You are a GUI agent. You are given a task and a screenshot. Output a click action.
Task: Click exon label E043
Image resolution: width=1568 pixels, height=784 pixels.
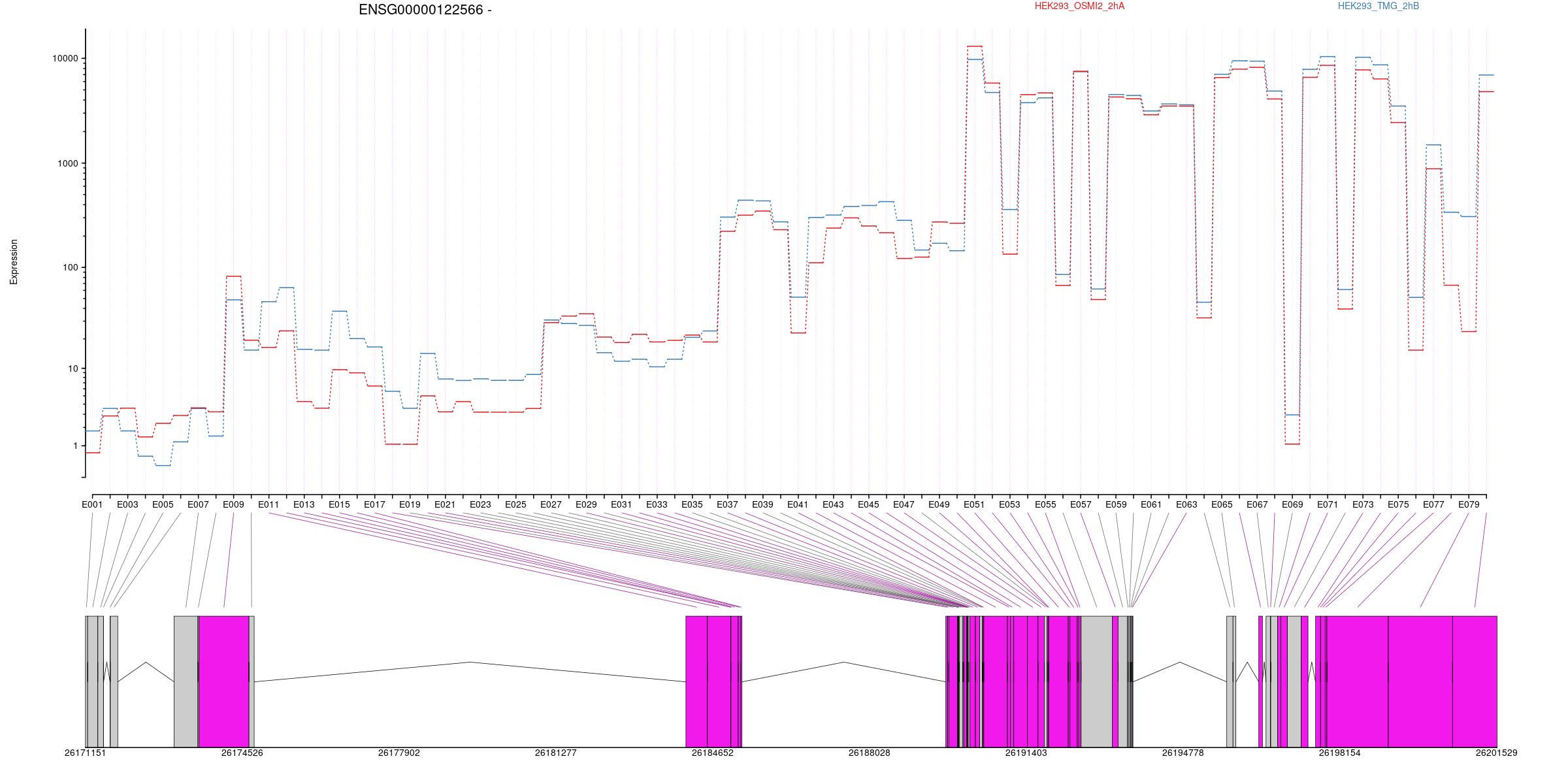(833, 504)
